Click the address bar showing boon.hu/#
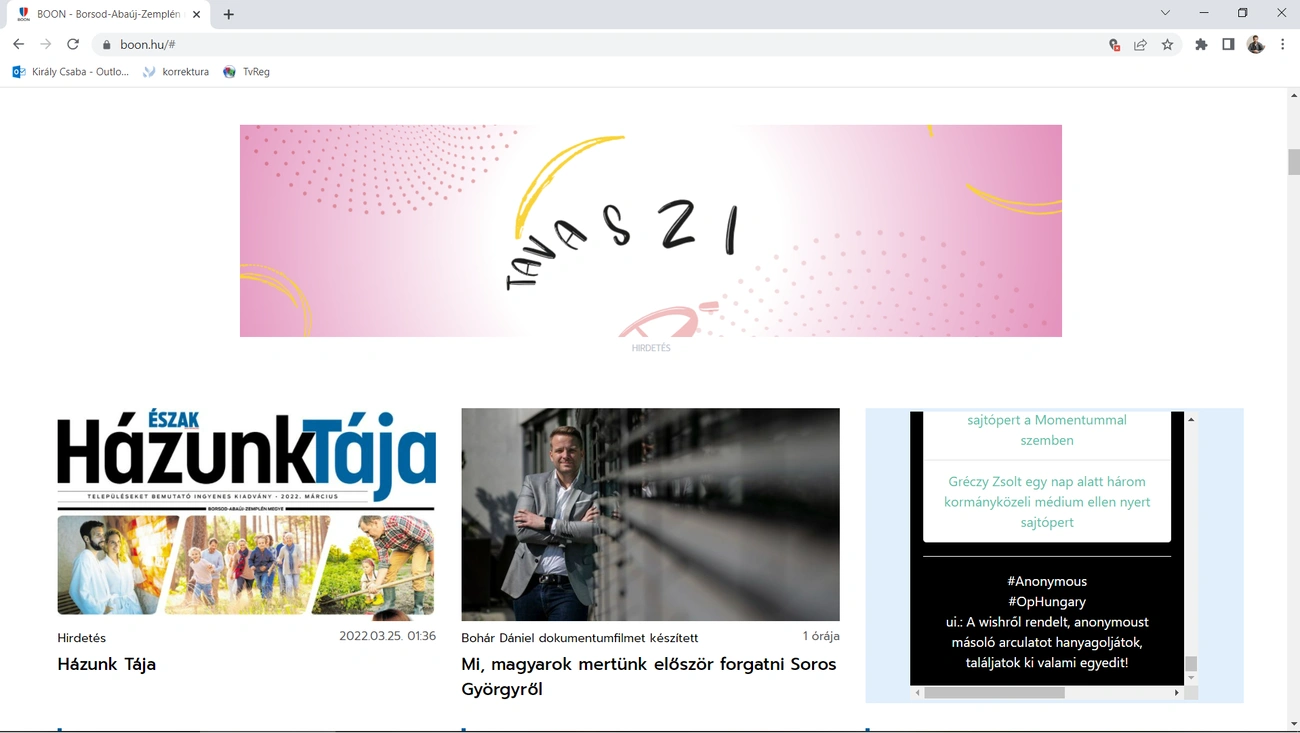The height and width of the screenshot is (733, 1300). pos(600,44)
